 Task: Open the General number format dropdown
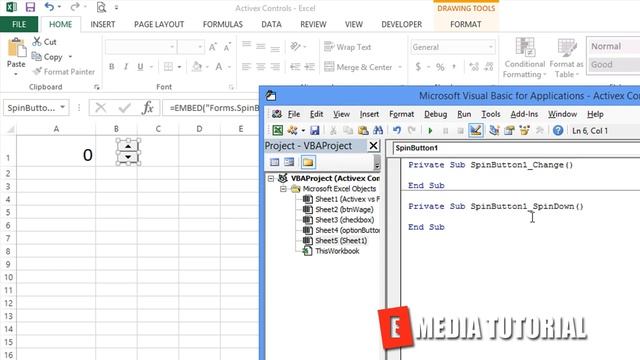(x=490, y=47)
